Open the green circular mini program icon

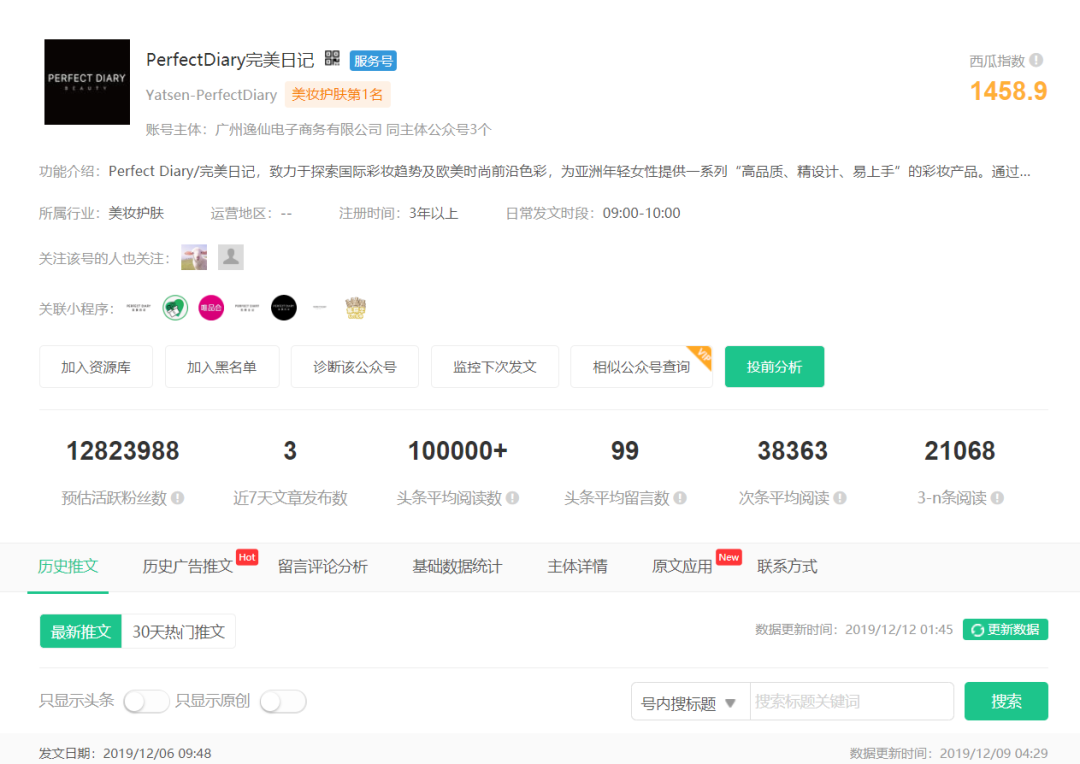(x=175, y=307)
